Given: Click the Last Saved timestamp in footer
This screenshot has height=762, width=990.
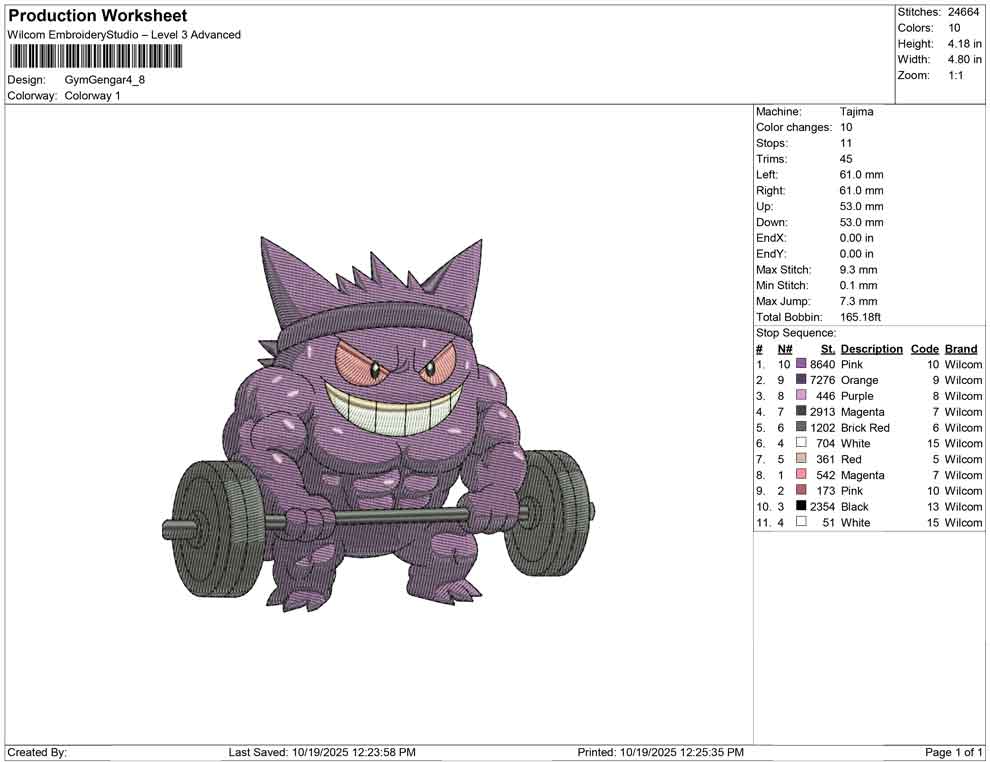Looking at the screenshot, I should (322, 752).
